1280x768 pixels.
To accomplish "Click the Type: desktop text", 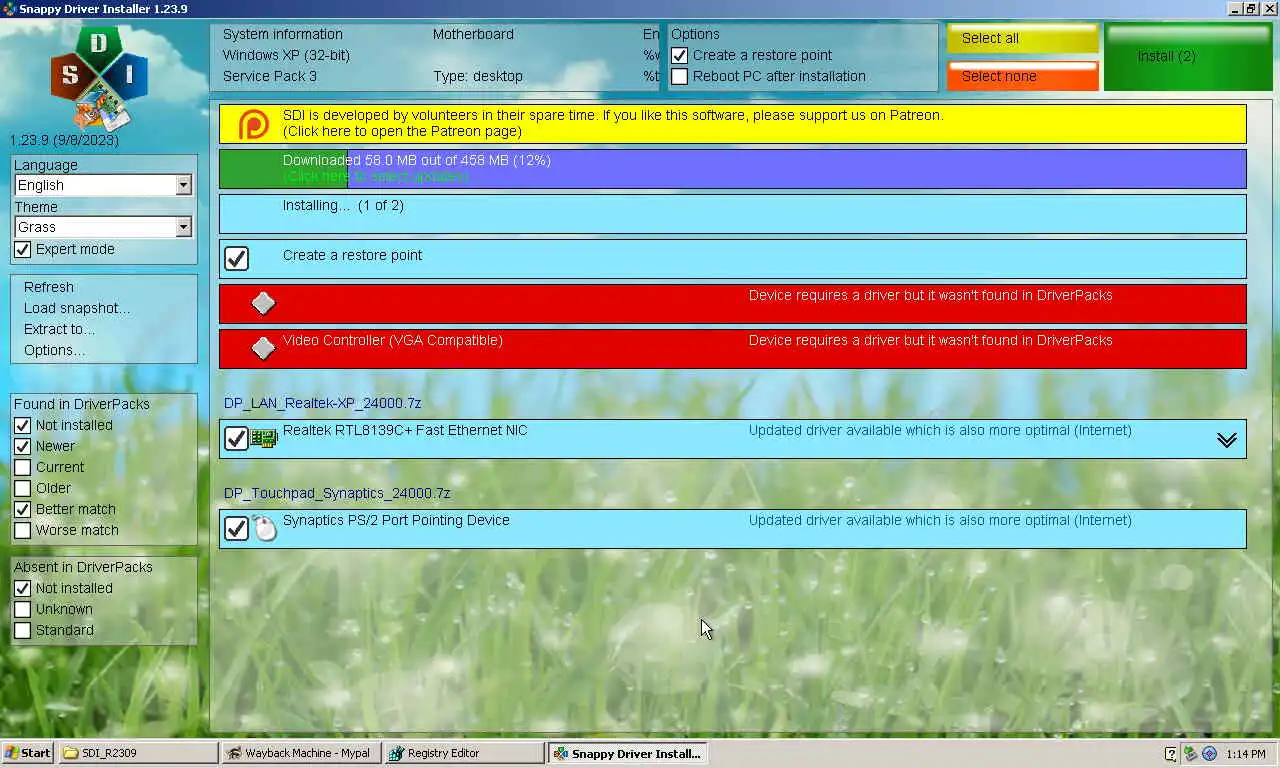I will click(478, 76).
